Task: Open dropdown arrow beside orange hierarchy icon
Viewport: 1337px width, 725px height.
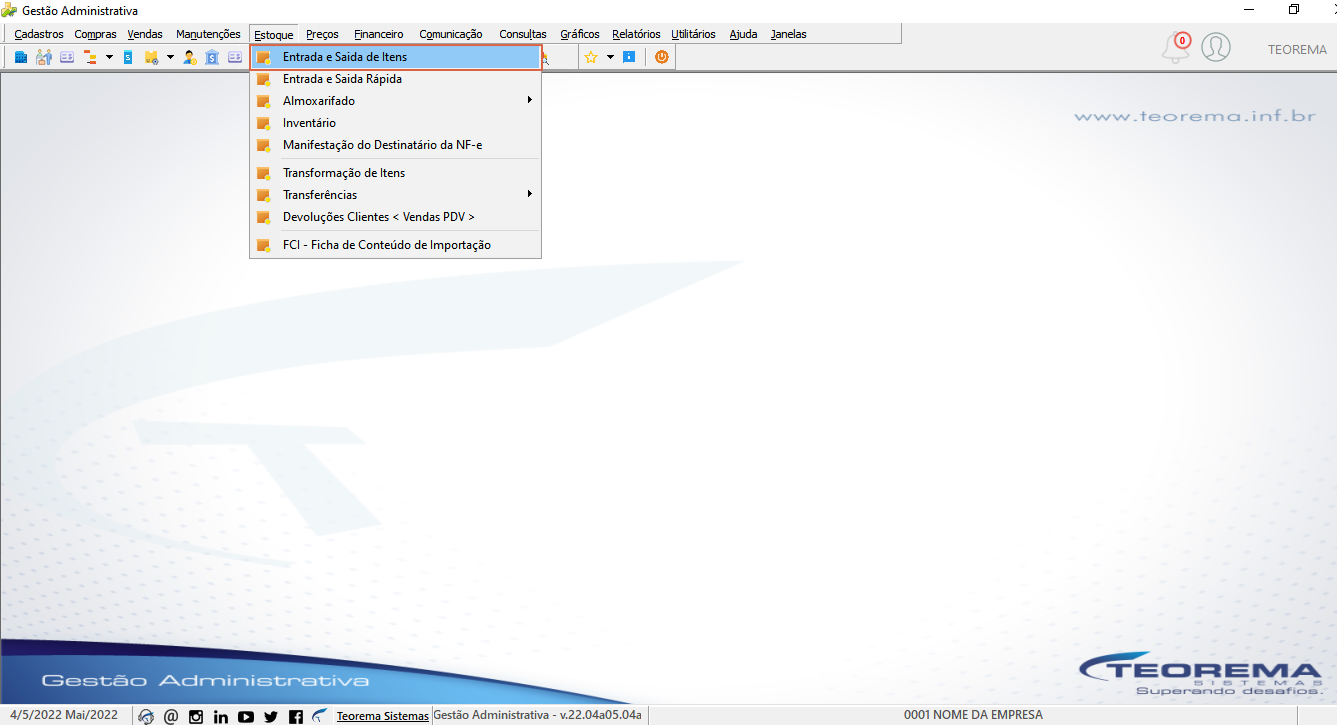Action: point(109,57)
